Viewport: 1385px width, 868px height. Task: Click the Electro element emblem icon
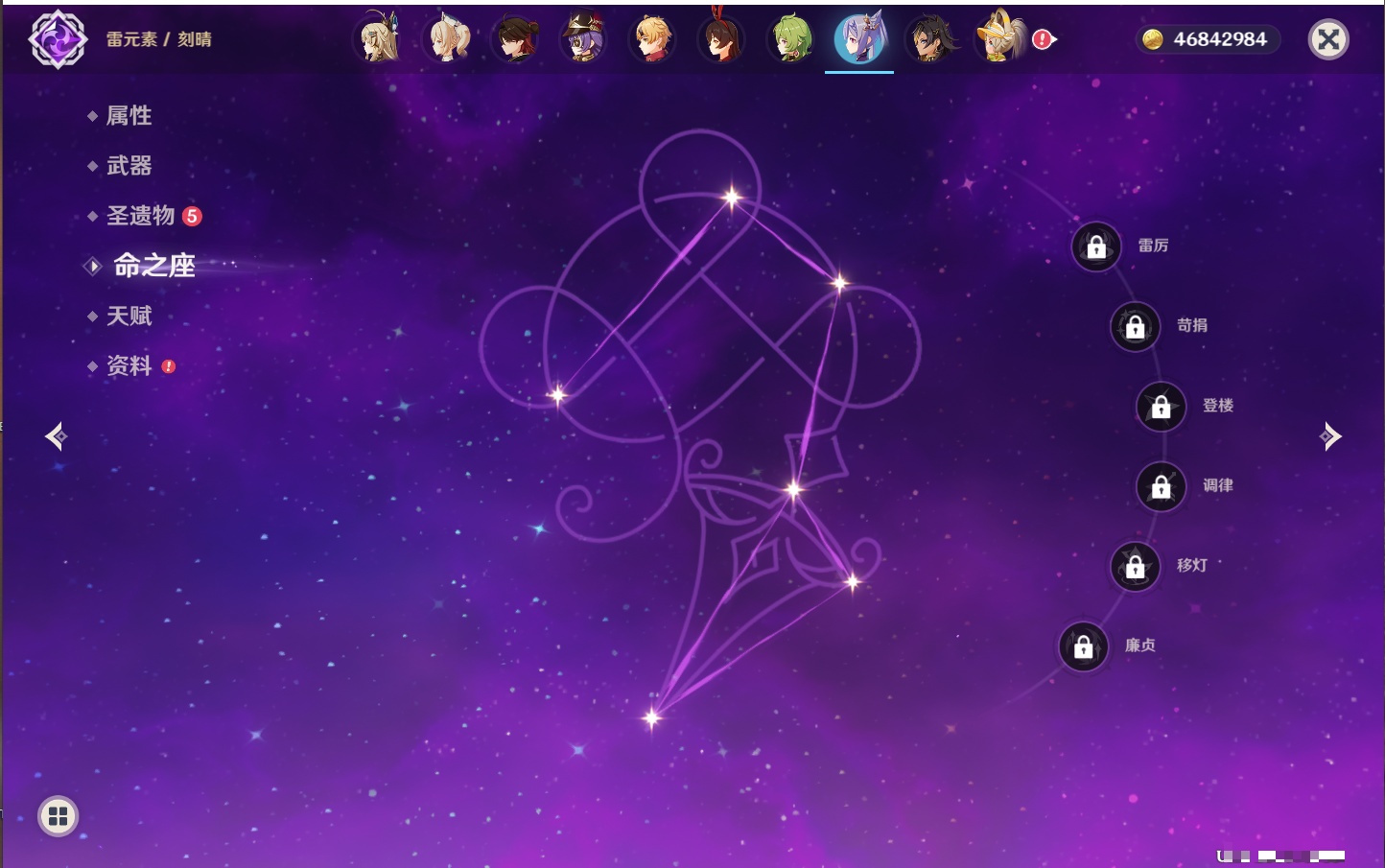[58, 39]
